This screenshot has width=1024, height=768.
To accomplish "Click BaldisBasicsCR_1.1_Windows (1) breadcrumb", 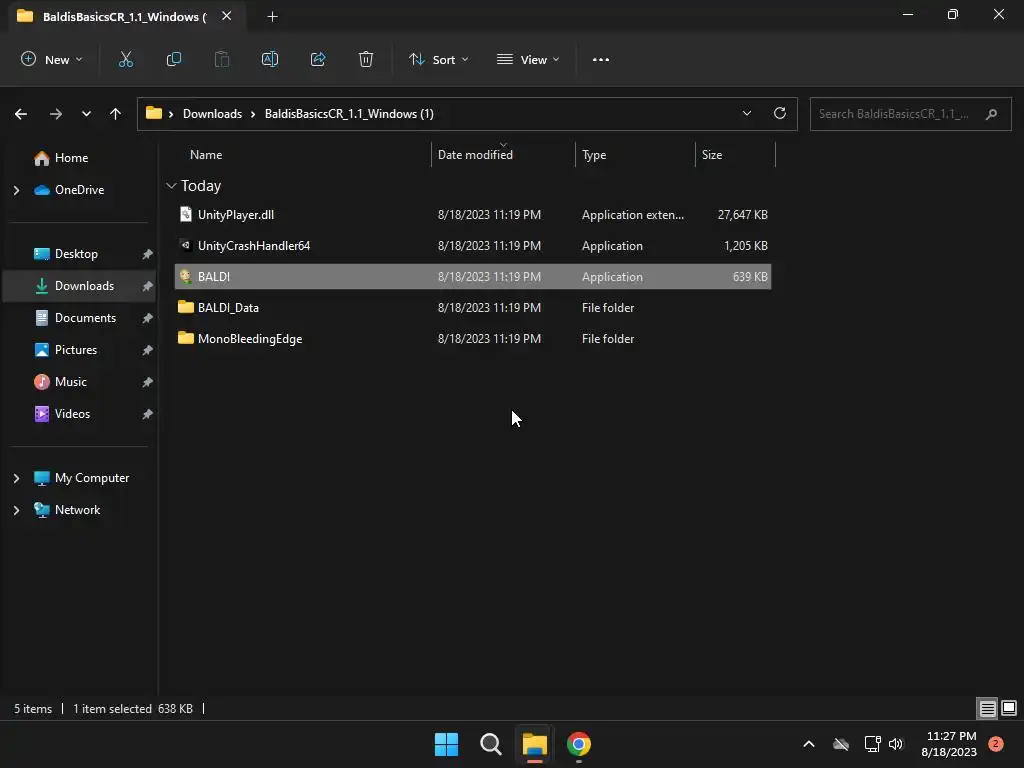I will click(x=349, y=114).
